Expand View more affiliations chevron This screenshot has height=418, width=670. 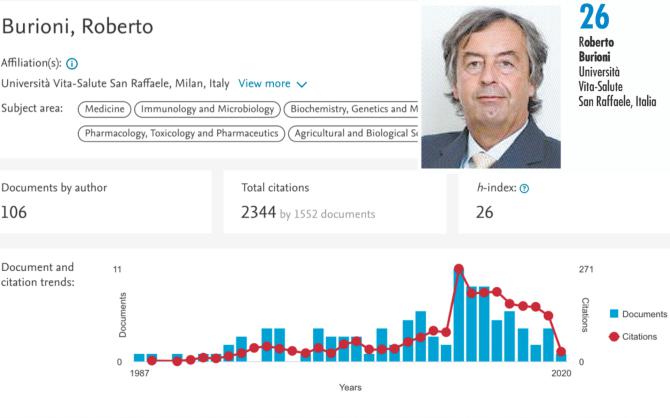pyautogui.click(x=302, y=85)
